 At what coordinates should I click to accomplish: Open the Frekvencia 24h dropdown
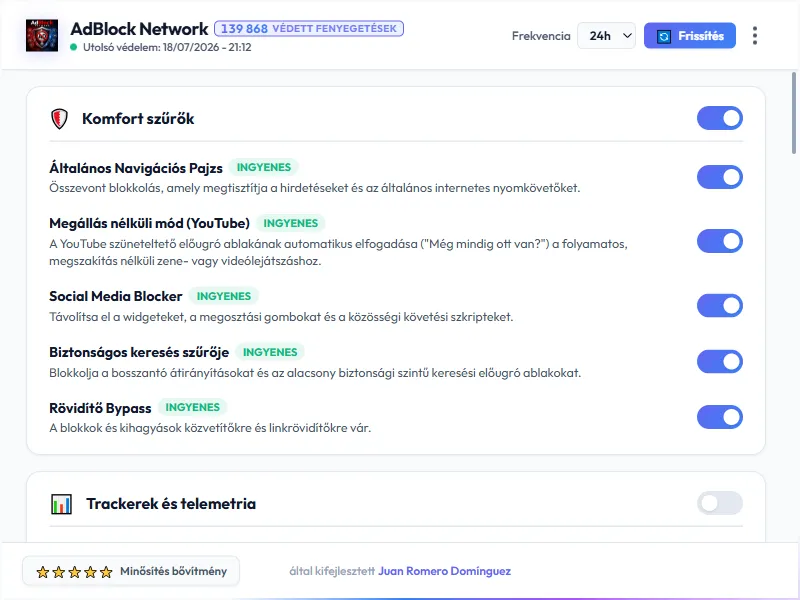pyautogui.click(x=606, y=36)
